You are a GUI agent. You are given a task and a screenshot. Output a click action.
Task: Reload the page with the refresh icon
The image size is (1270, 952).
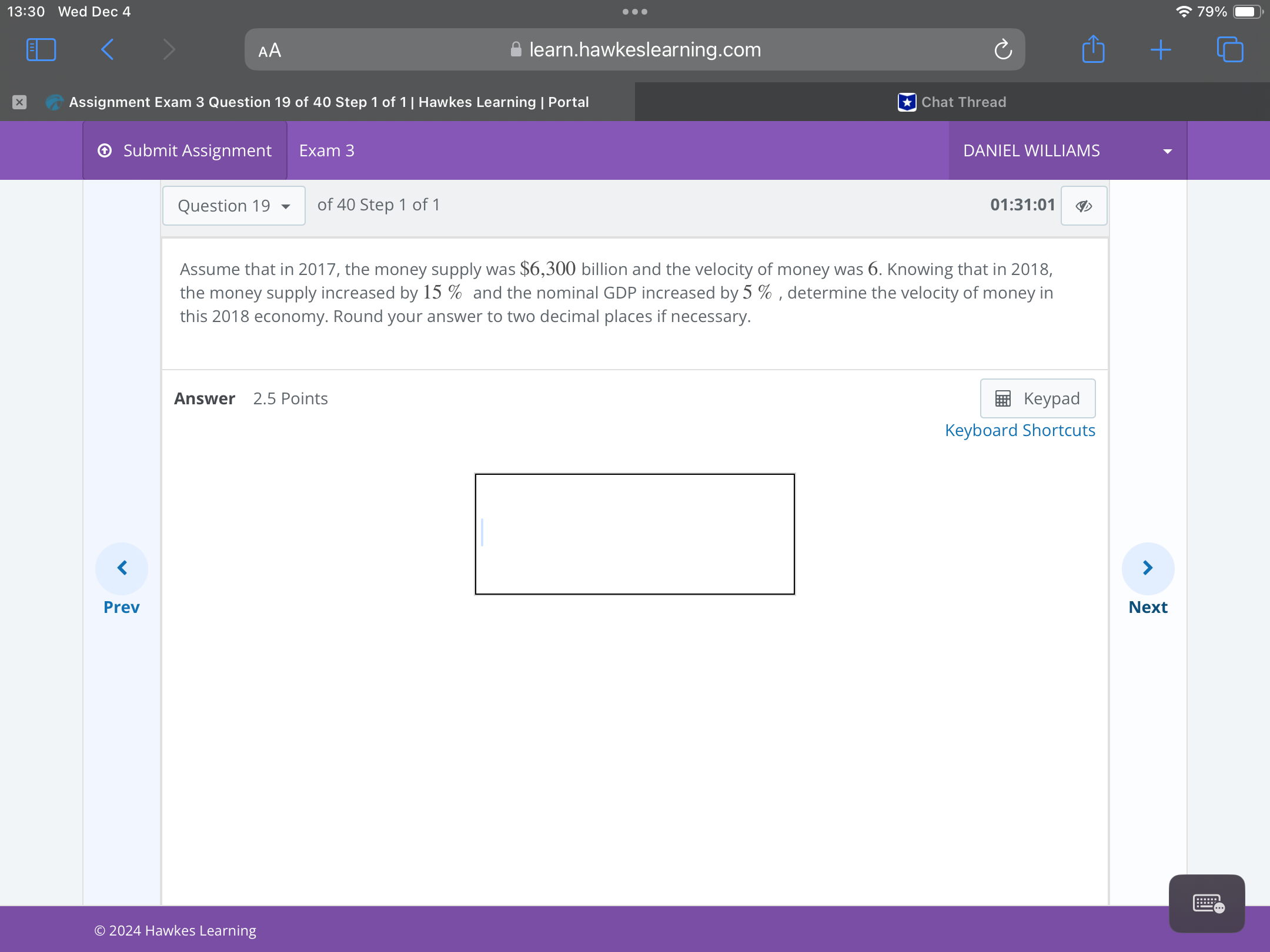[x=1003, y=50]
